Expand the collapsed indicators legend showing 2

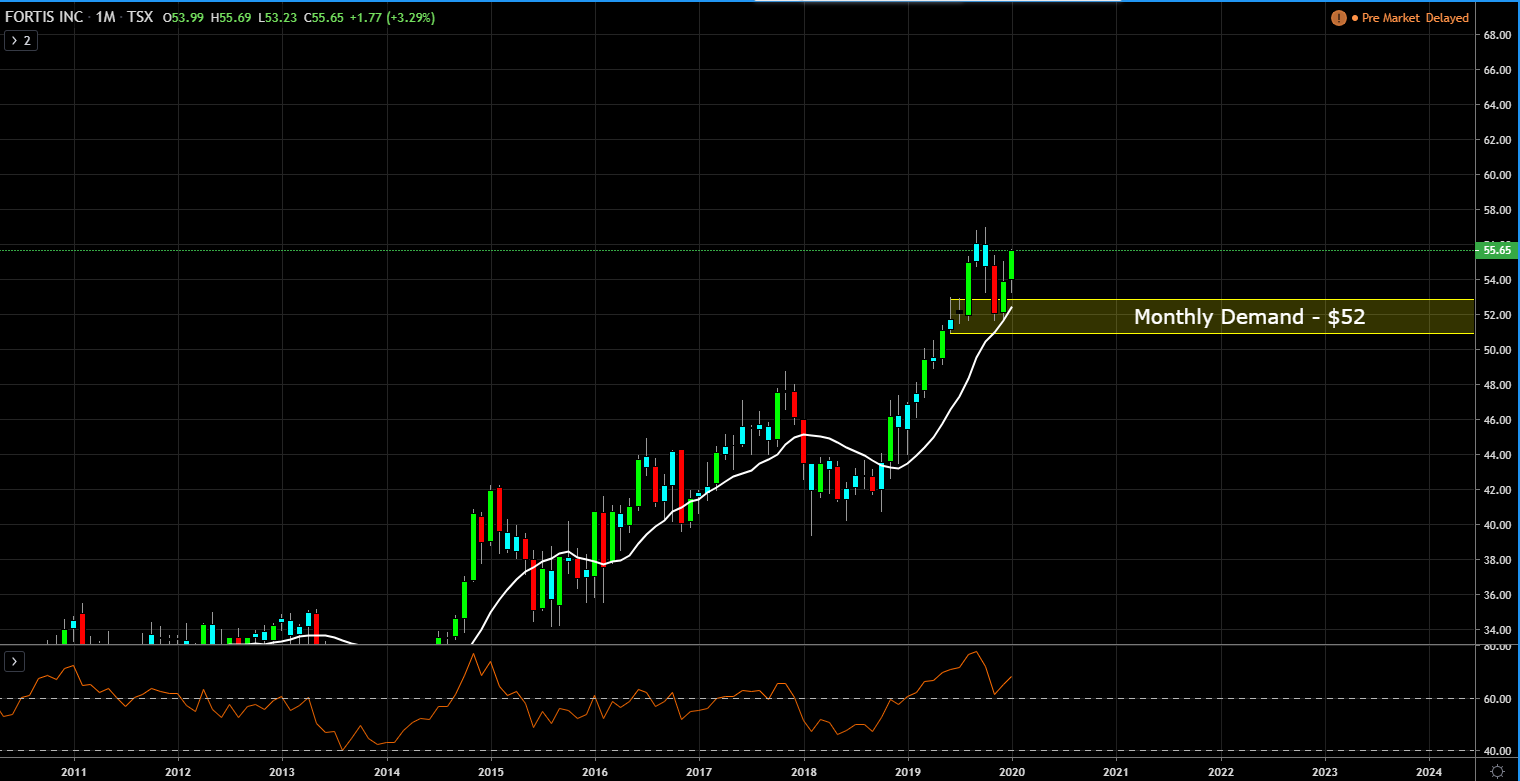point(21,41)
